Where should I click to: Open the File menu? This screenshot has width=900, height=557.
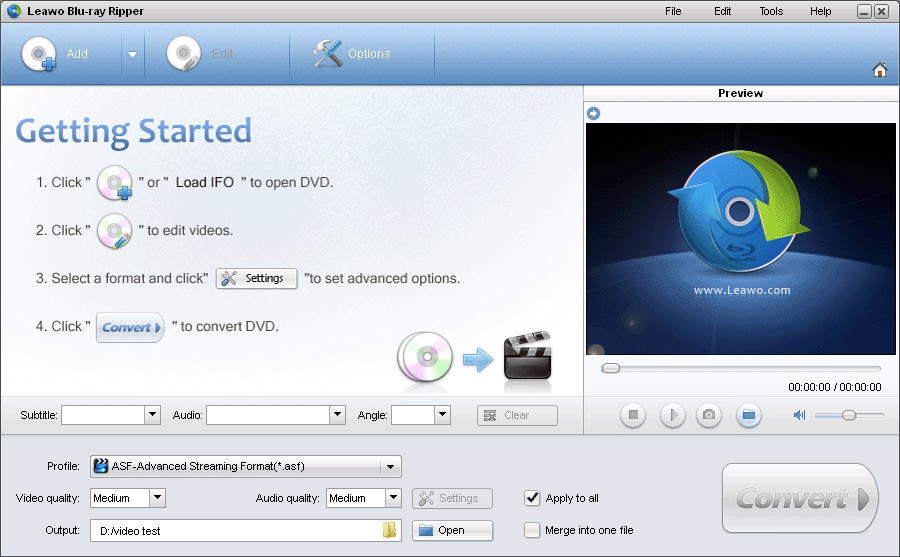click(673, 11)
